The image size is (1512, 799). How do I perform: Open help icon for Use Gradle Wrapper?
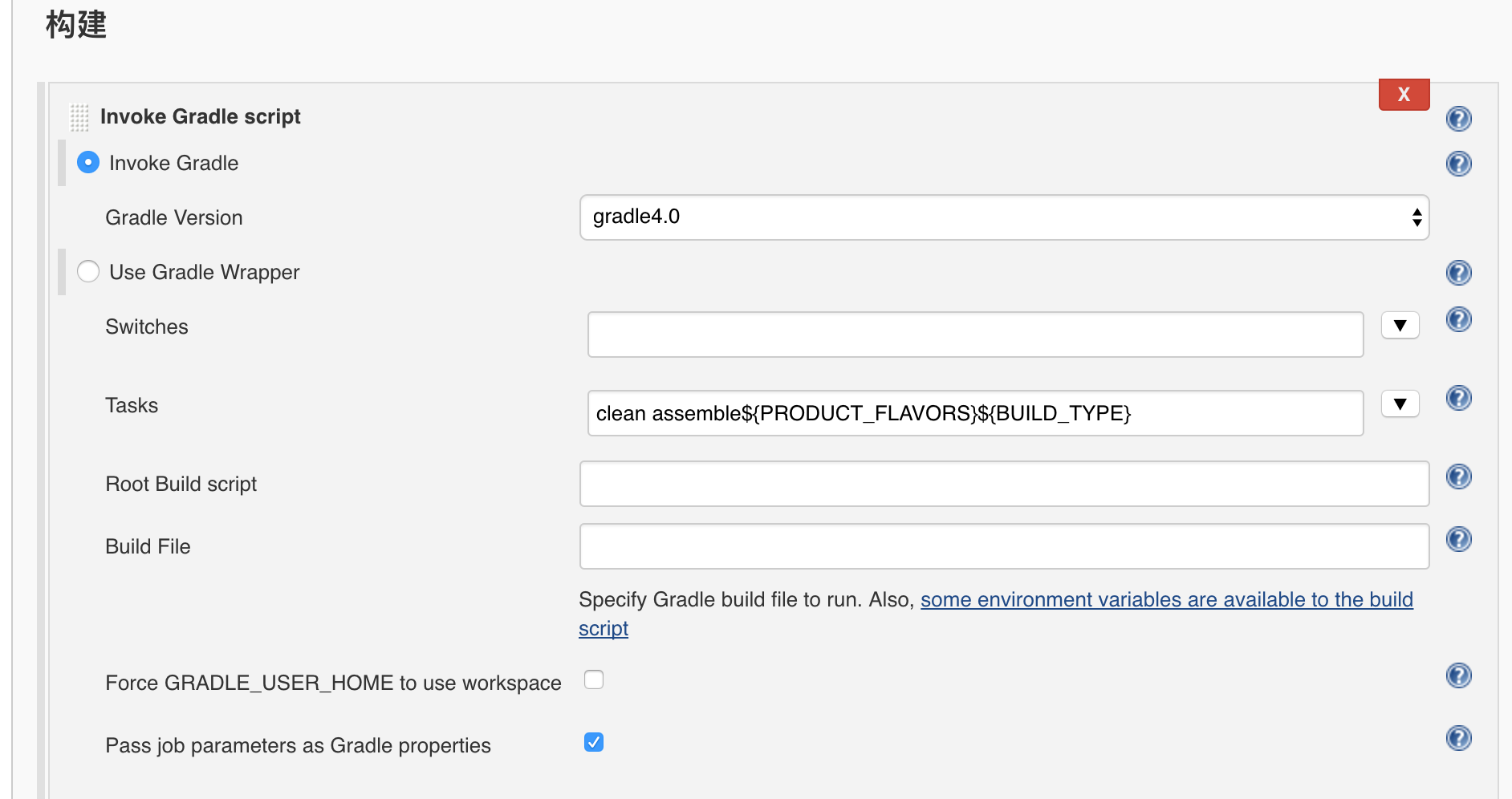[1458, 273]
